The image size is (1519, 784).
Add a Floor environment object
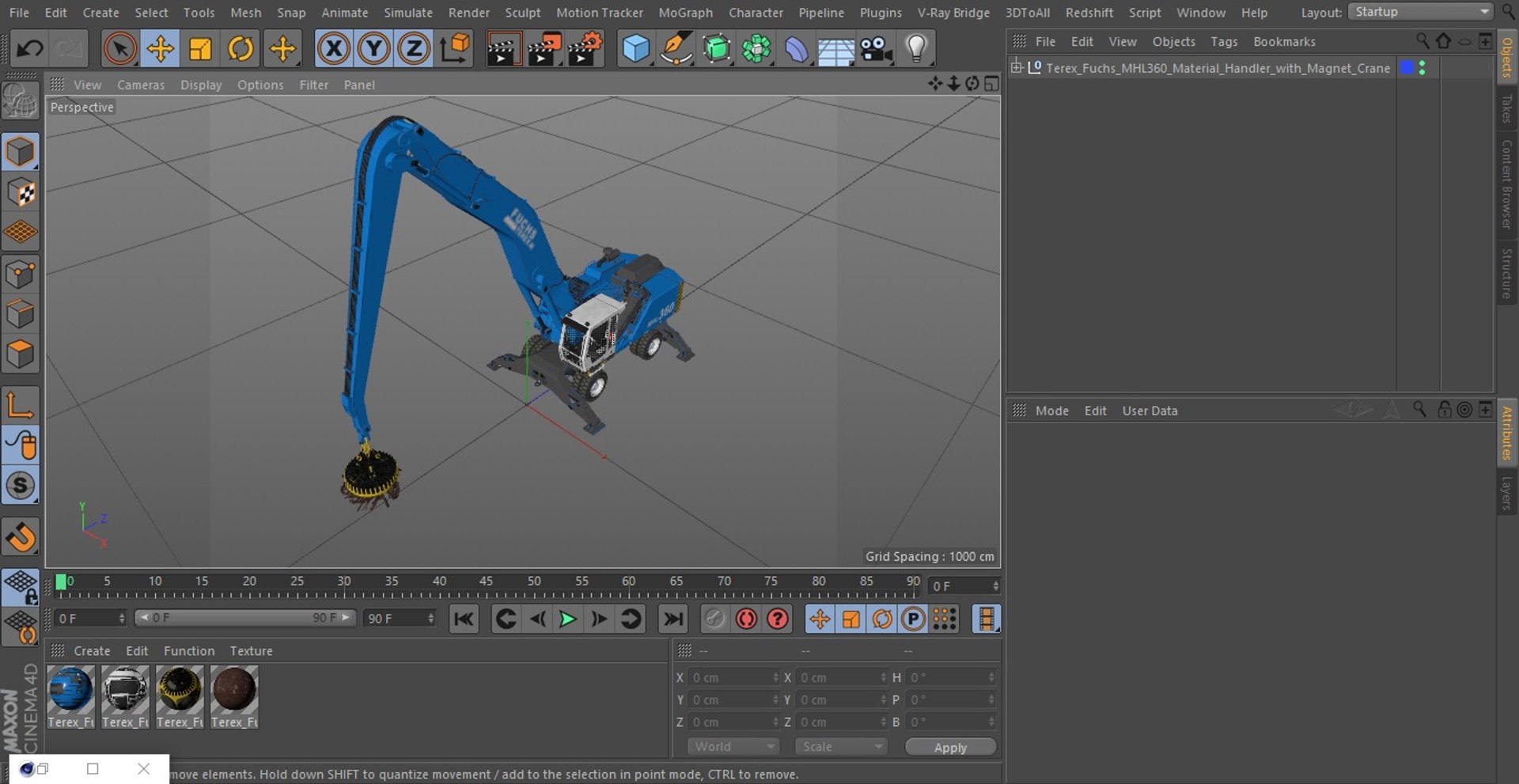pyautogui.click(x=835, y=49)
